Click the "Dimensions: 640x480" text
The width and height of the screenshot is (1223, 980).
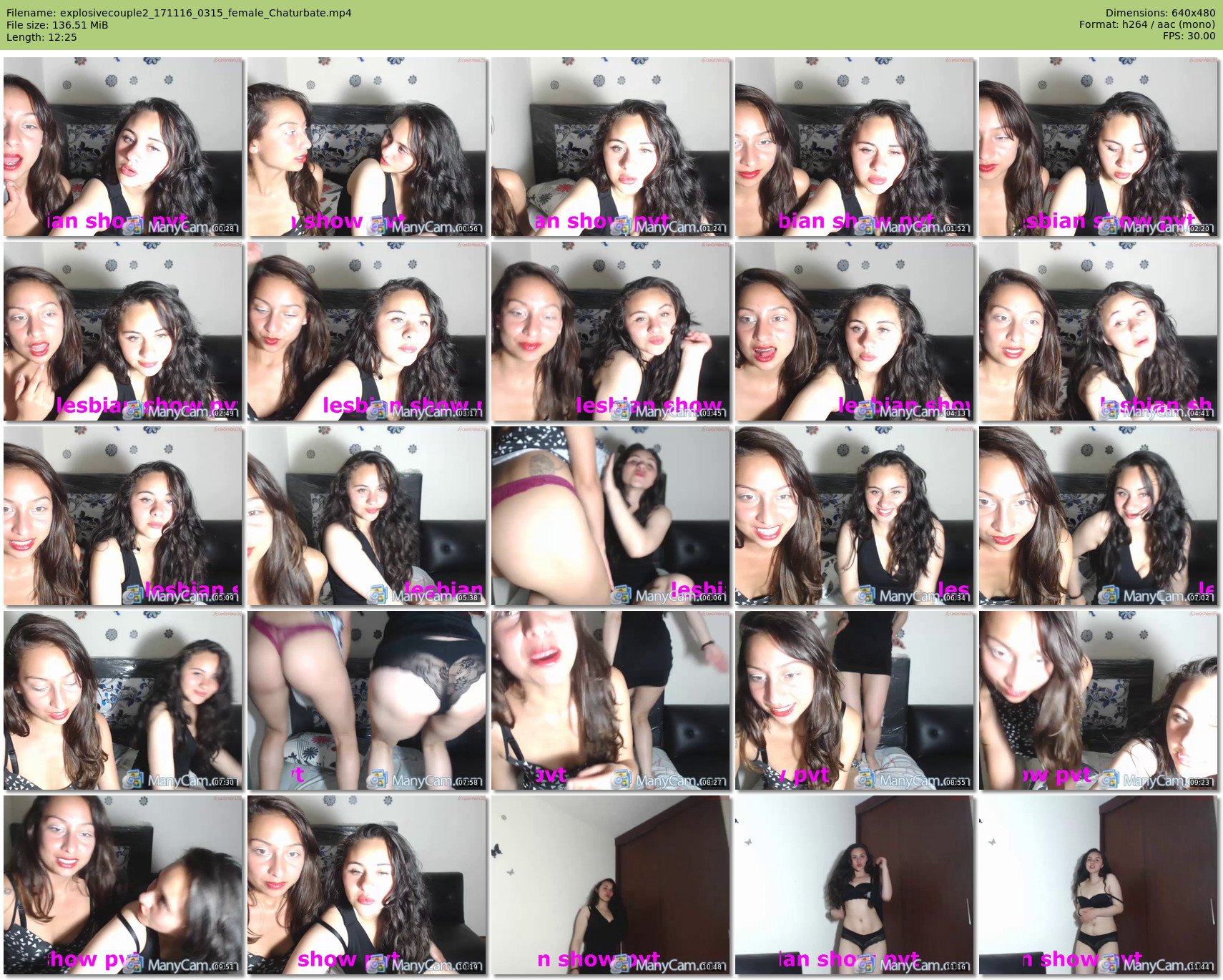1160,13
